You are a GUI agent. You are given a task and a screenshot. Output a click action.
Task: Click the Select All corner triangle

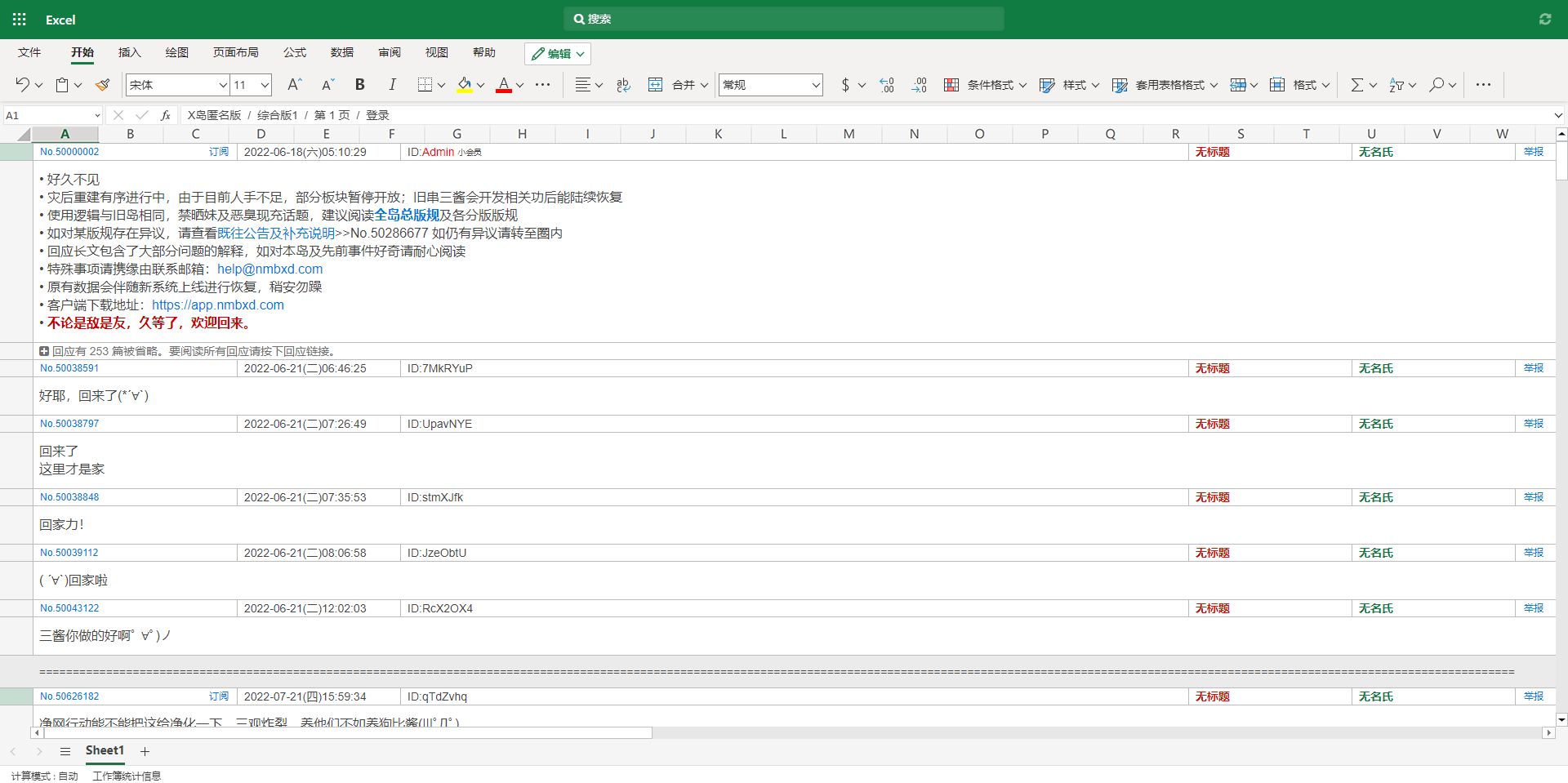24,134
